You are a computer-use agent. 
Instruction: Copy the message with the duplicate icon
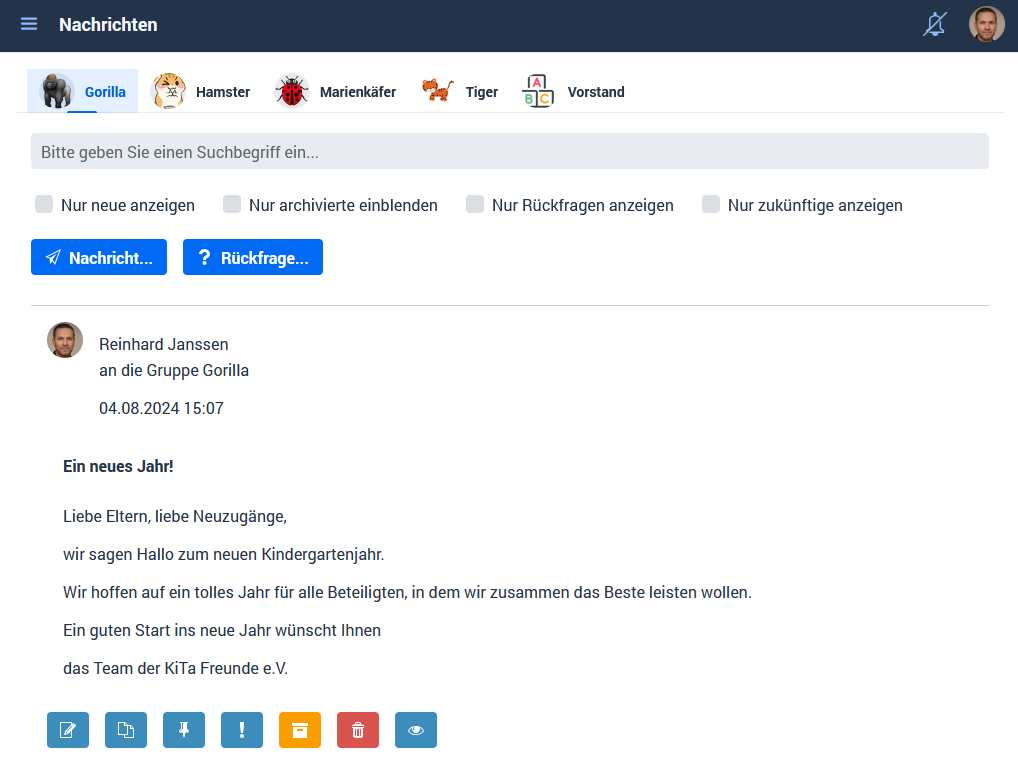126,730
